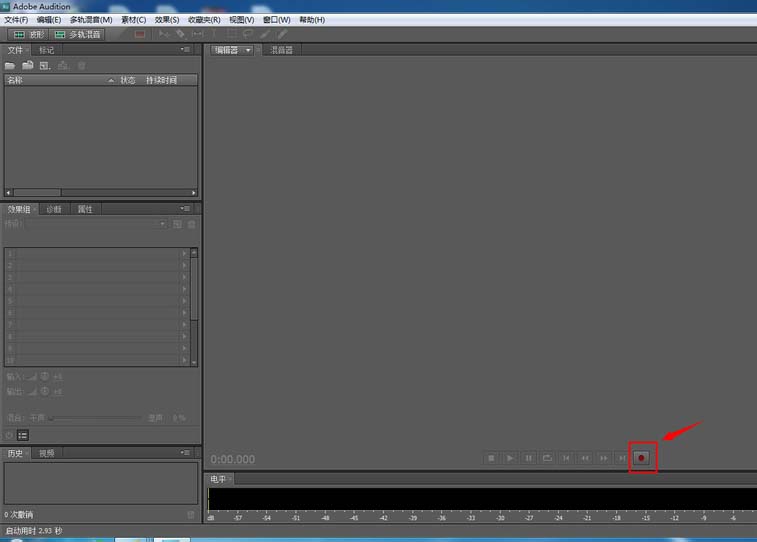
Task: Jump to previous marker button
Action: click(566, 458)
